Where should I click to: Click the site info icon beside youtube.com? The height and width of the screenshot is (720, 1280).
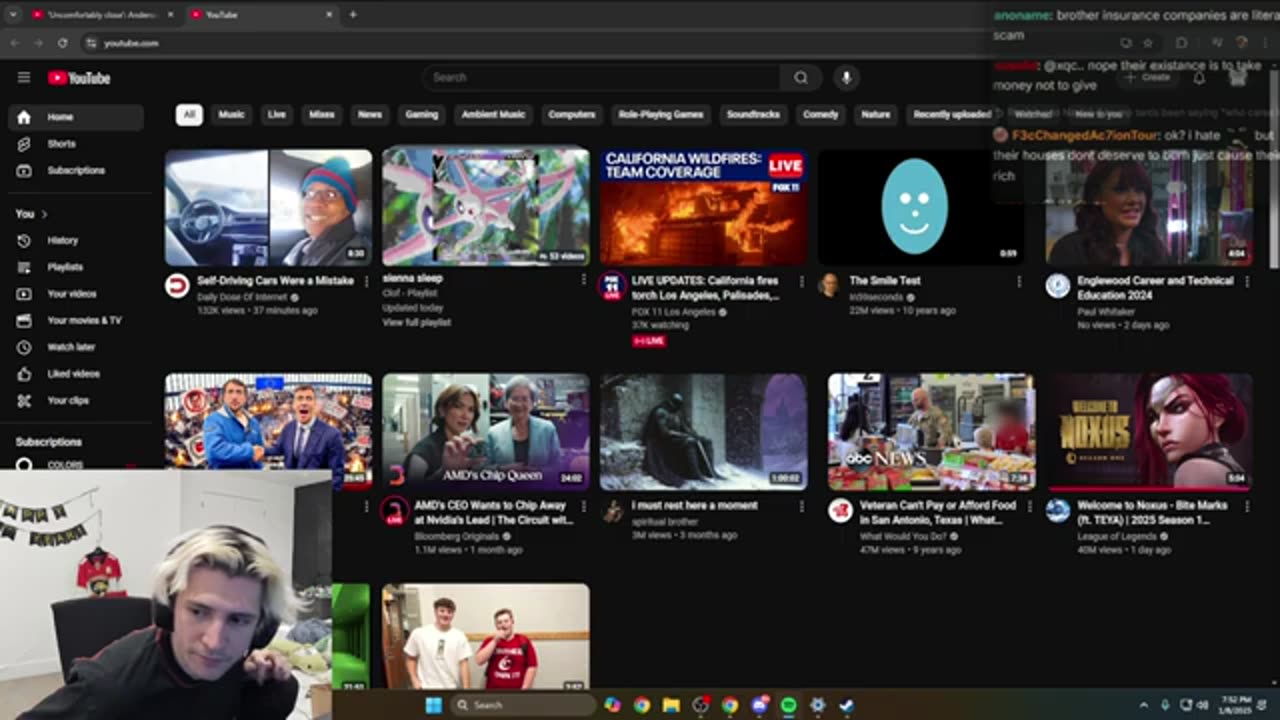click(x=91, y=43)
